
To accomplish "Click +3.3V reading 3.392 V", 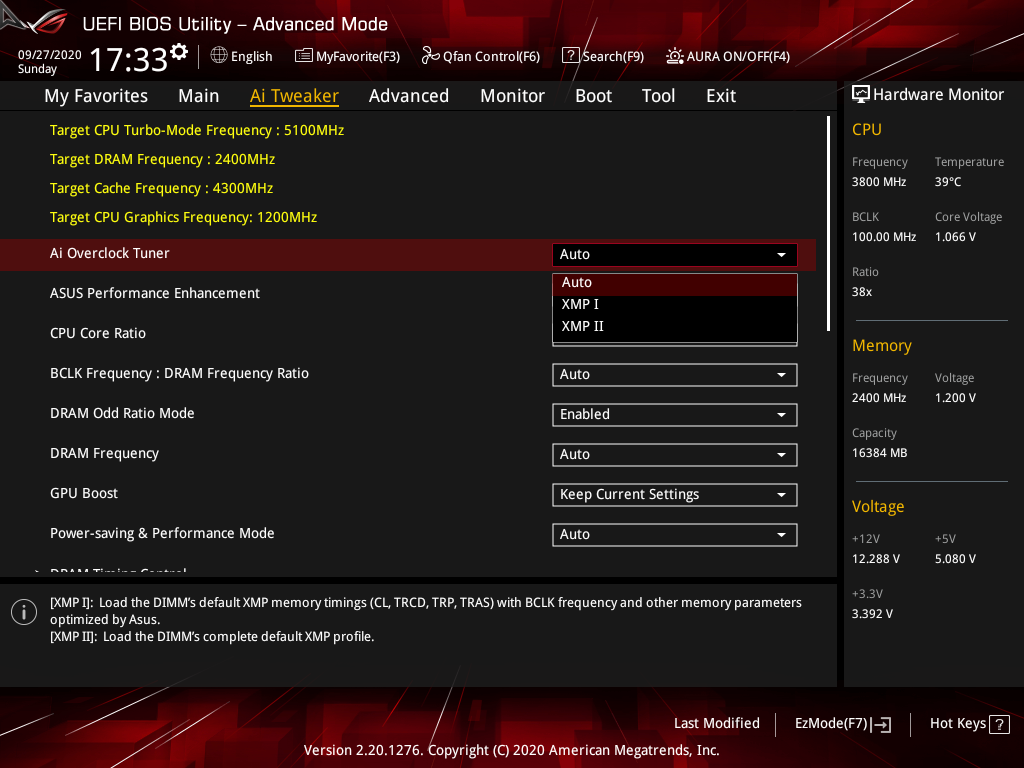I will 872,614.
